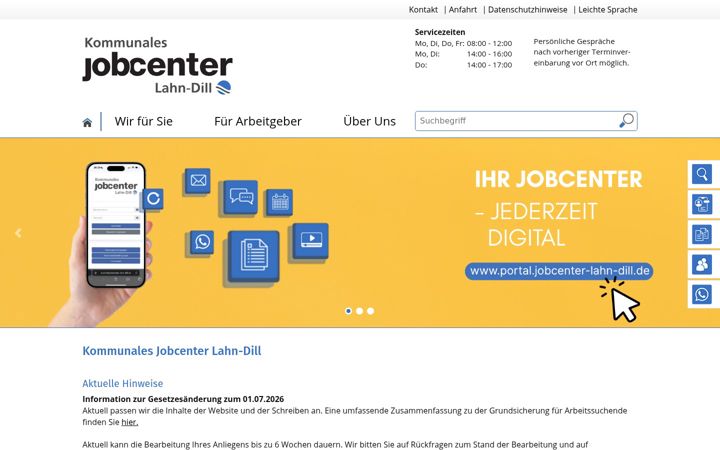Open the sidebar search shortcut icon
This screenshot has width=720, height=450.
pyautogui.click(x=702, y=174)
